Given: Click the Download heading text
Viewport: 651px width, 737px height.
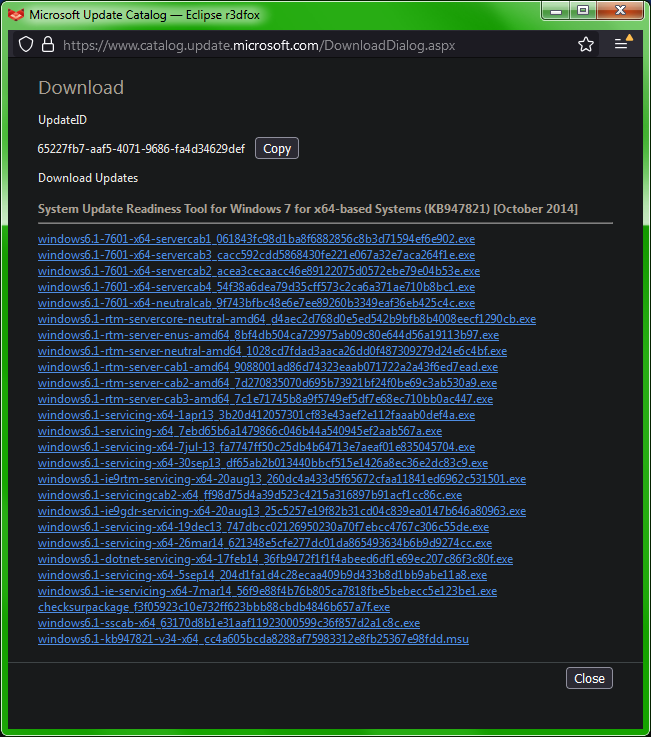Looking at the screenshot, I should click(x=81, y=87).
